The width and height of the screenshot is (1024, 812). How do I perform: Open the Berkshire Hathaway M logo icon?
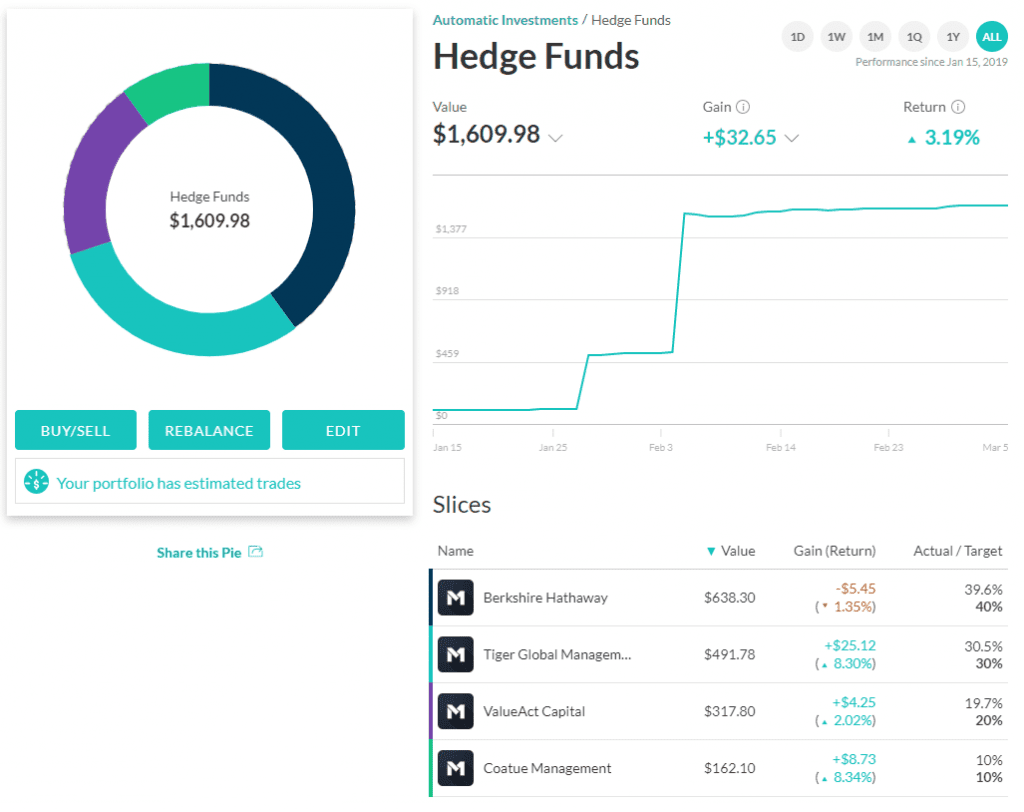[455, 597]
